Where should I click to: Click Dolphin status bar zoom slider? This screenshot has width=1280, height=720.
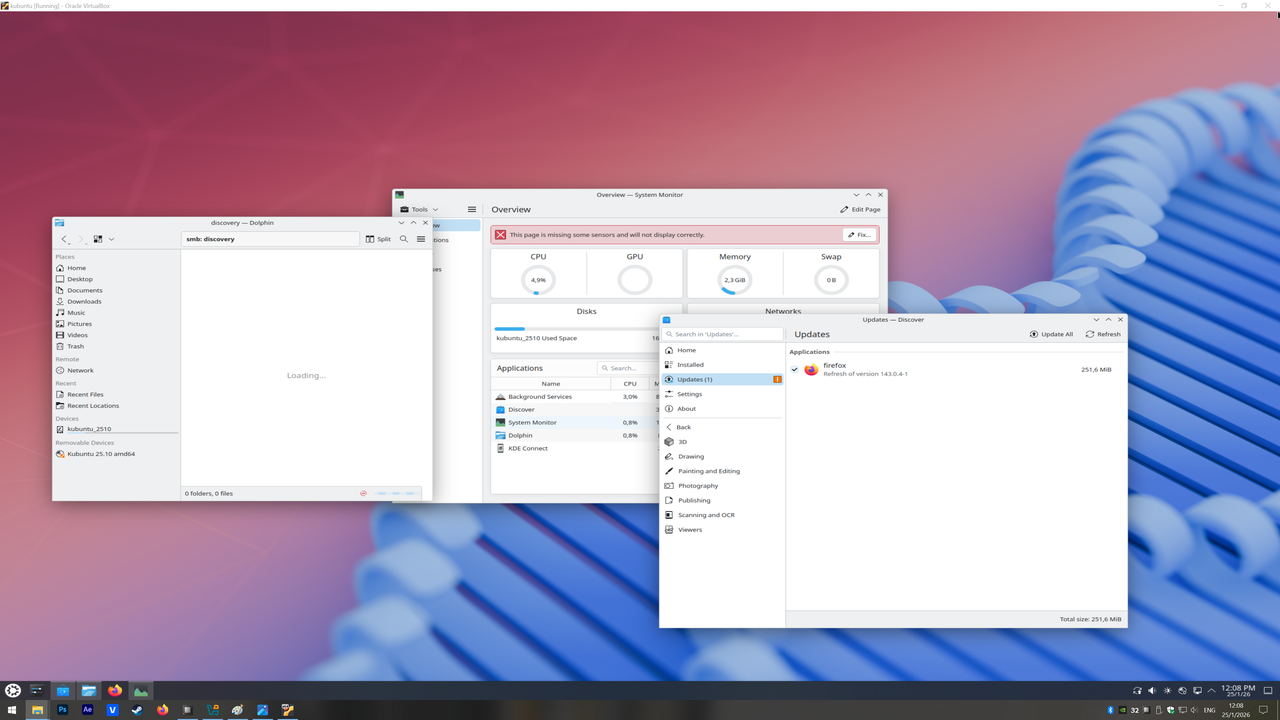pyautogui.click(x=396, y=493)
